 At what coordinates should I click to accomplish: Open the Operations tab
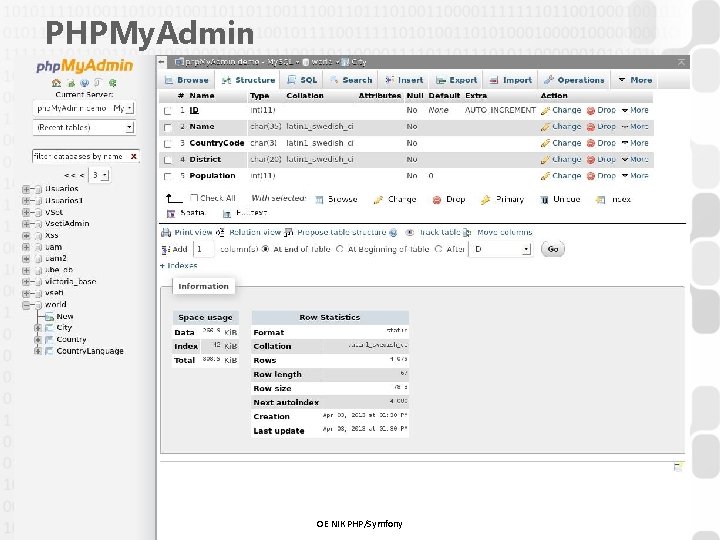[x=574, y=80]
